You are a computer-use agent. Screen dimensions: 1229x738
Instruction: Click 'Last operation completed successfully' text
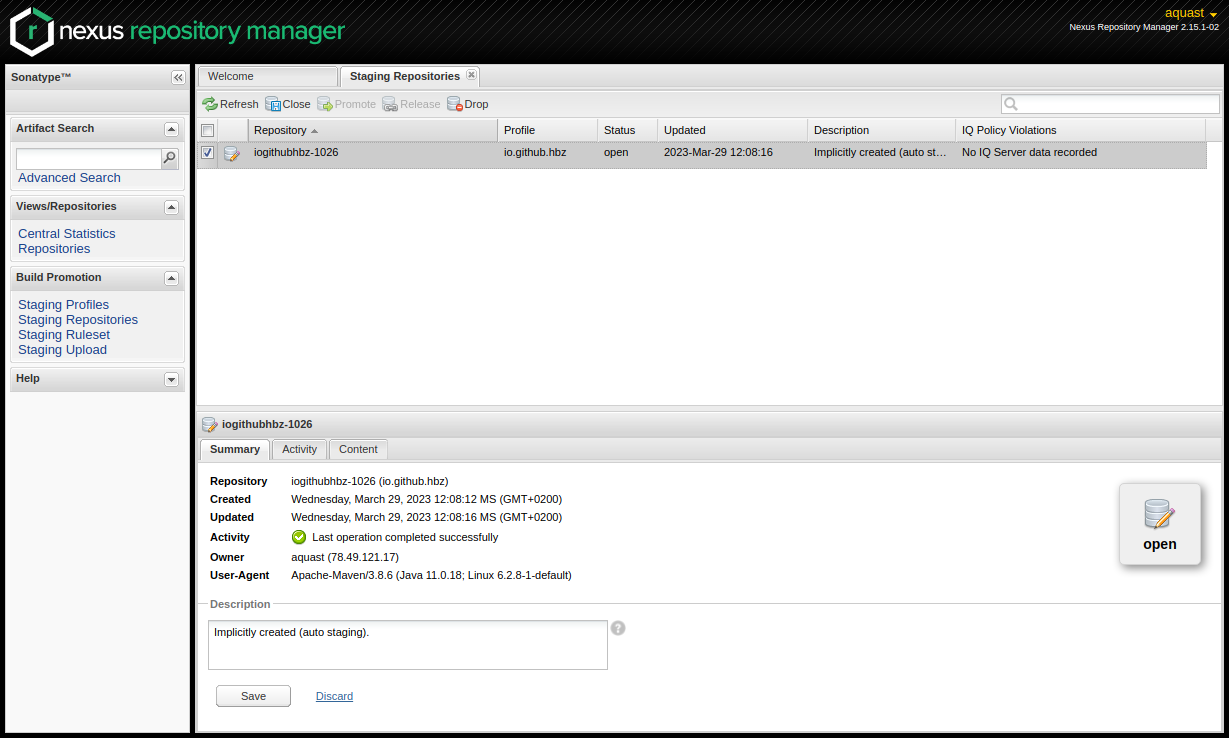405,537
